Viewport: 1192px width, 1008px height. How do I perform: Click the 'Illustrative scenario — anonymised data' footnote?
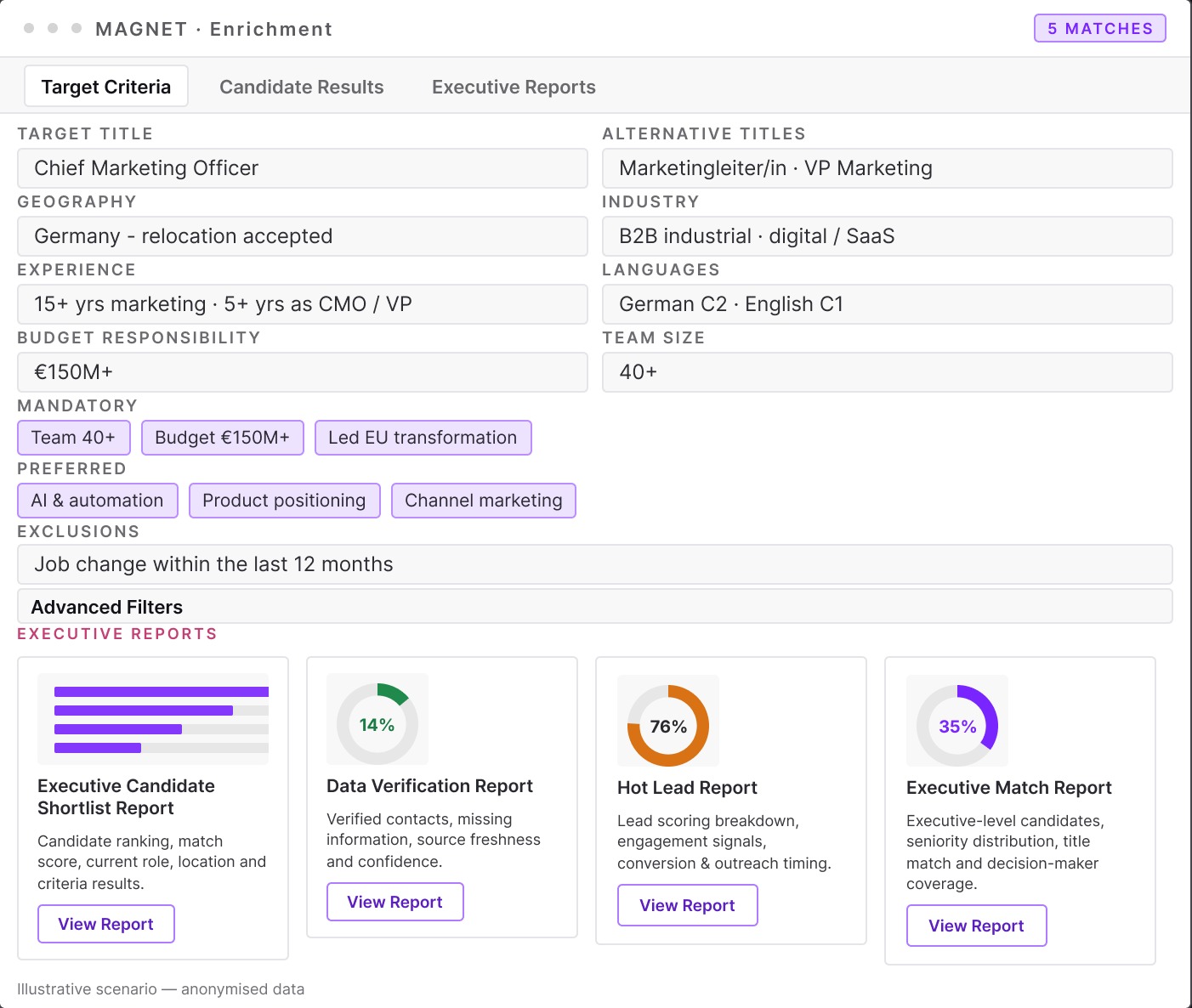click(x=161, y=989)
